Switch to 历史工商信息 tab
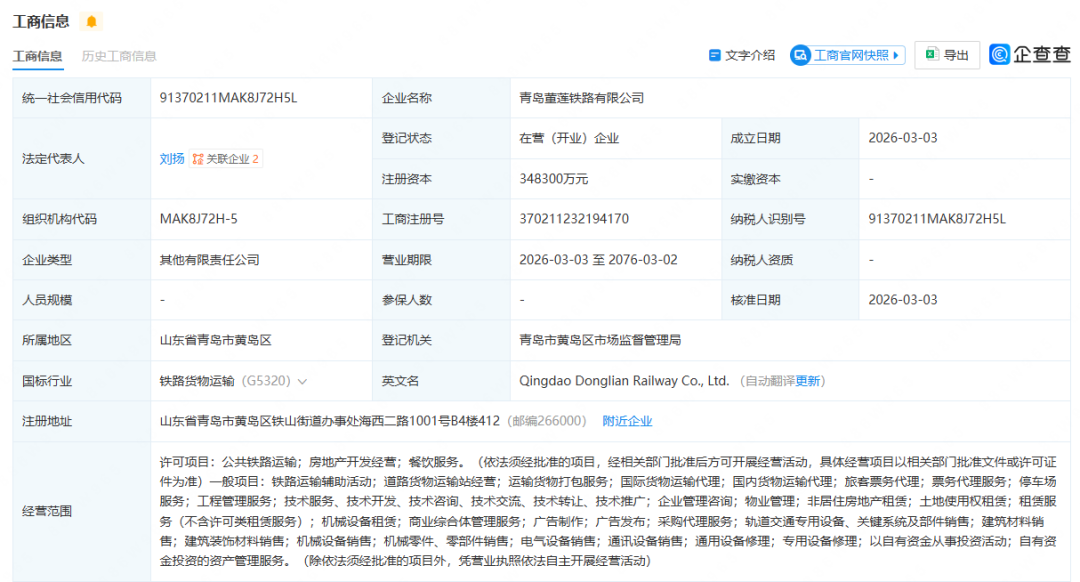 coord(118,56)
